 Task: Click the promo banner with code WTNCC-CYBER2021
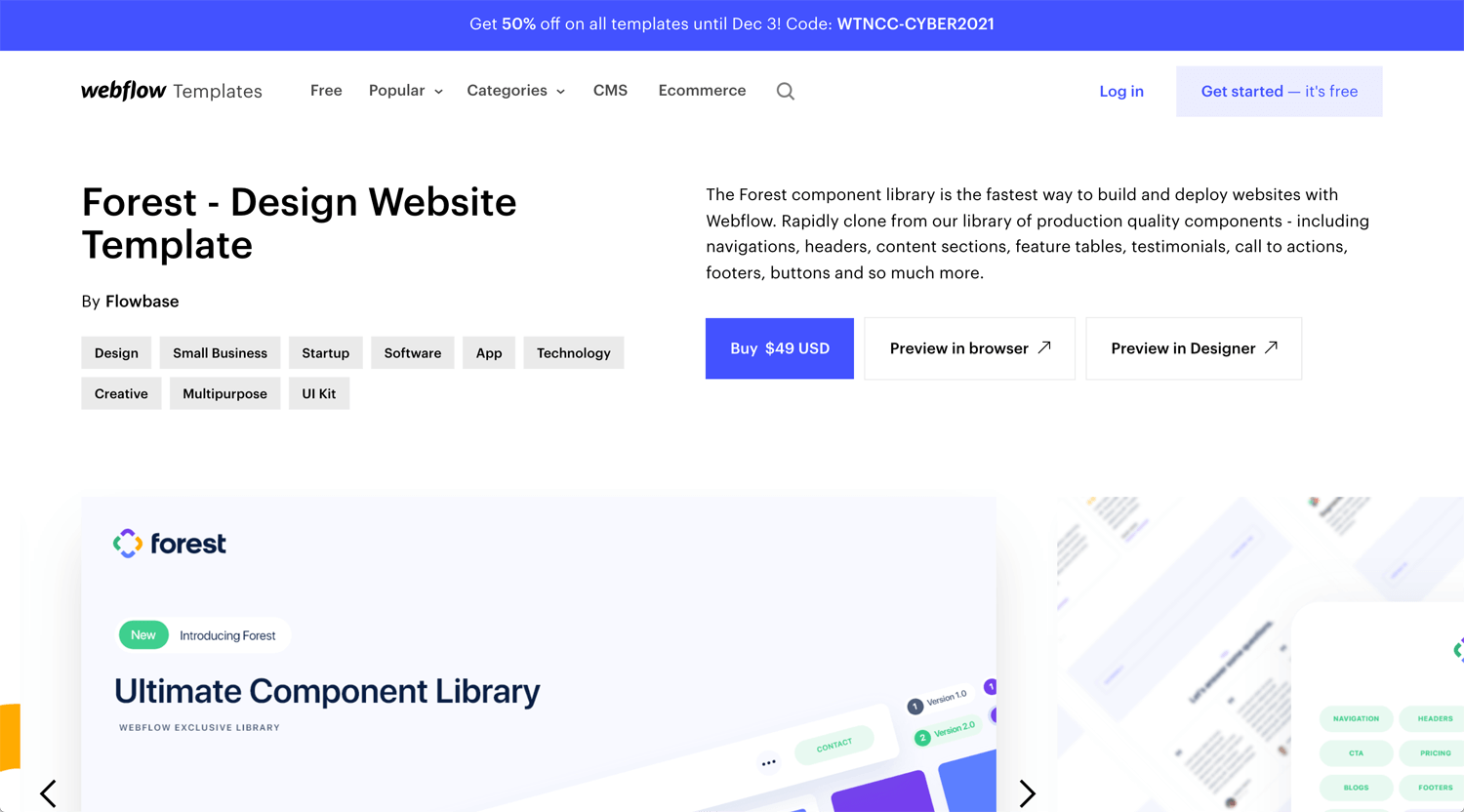point(732,24)
